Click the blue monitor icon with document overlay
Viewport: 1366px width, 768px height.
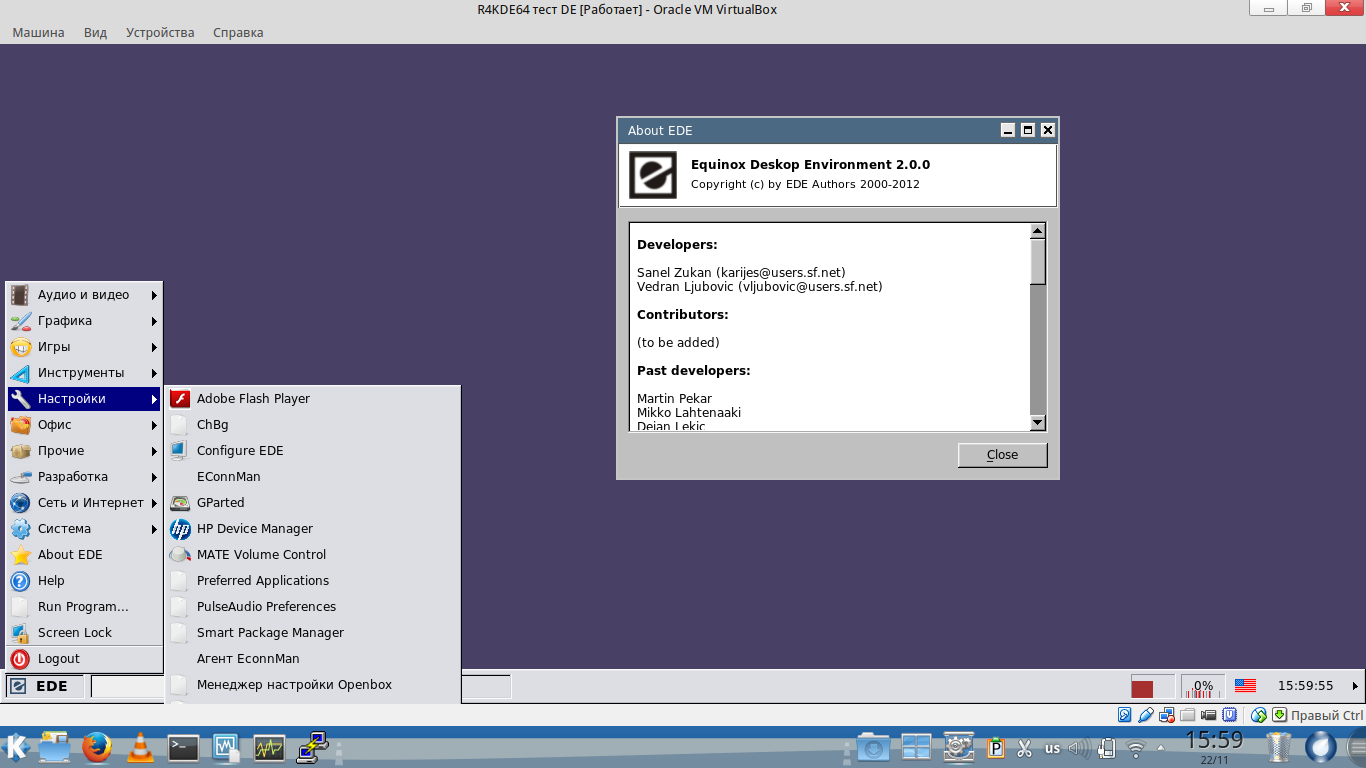[x=226, y=747]
